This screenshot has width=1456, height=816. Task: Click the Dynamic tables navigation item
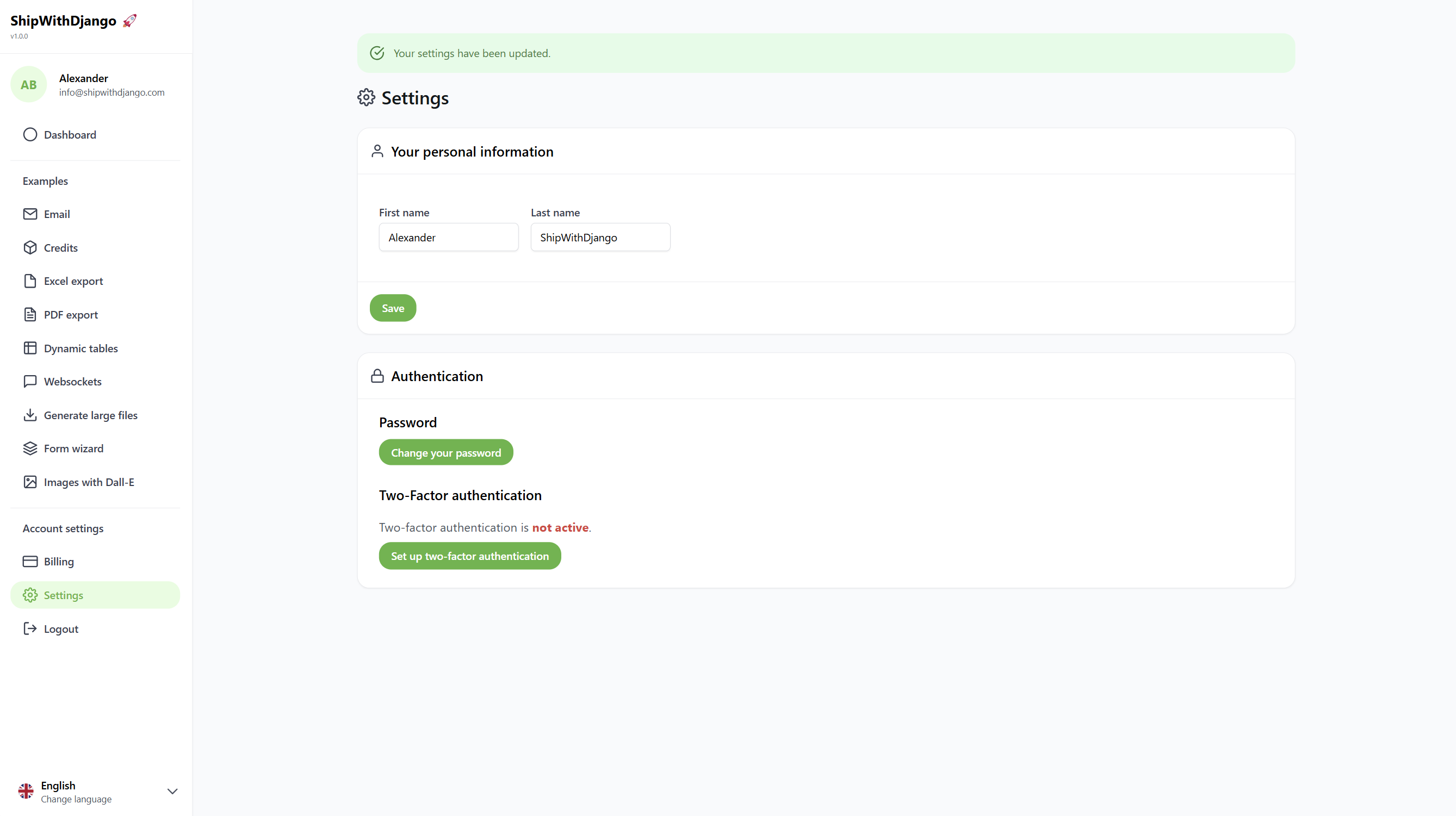[81, 348]
